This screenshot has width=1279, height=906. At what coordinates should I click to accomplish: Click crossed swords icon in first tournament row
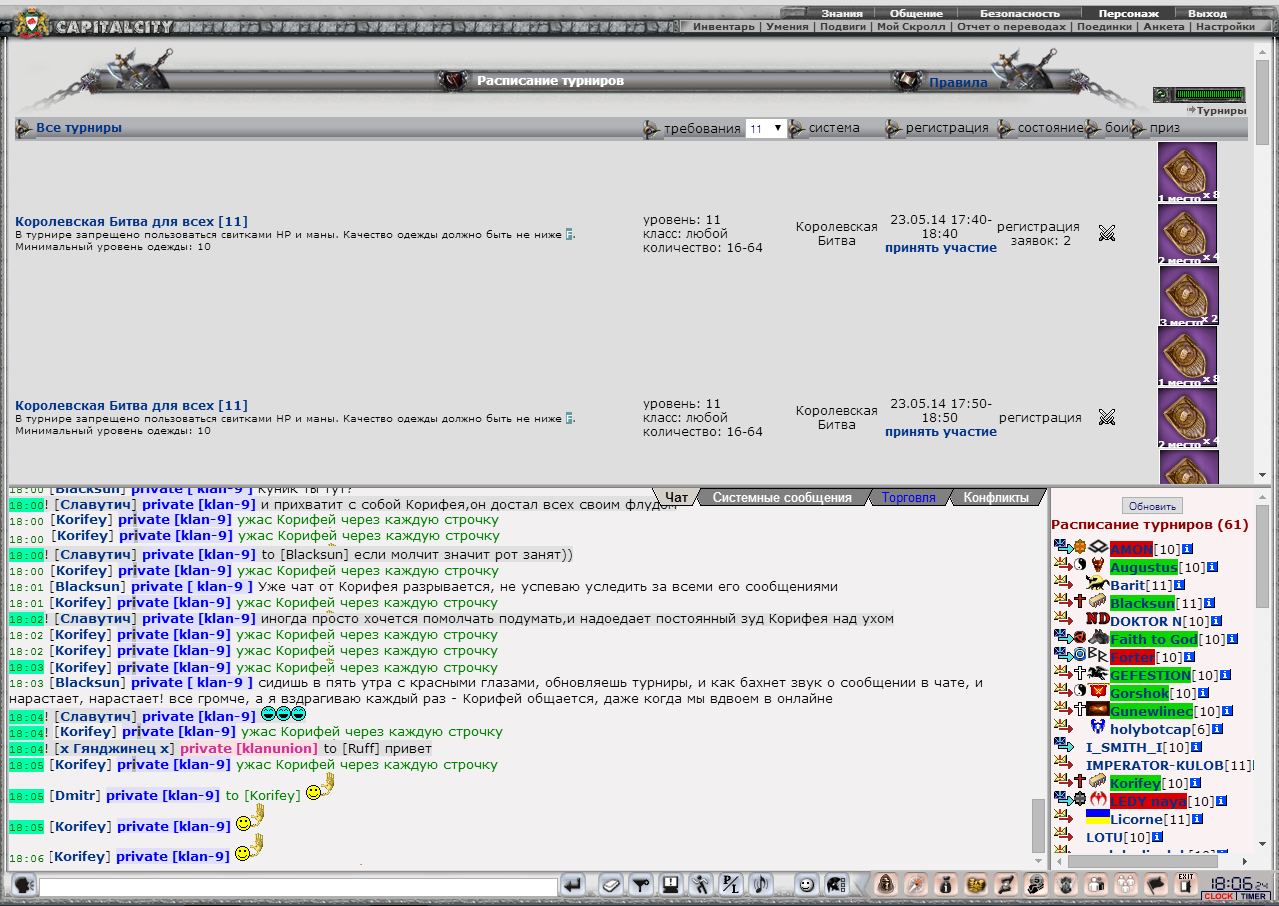coord(1107,233)
